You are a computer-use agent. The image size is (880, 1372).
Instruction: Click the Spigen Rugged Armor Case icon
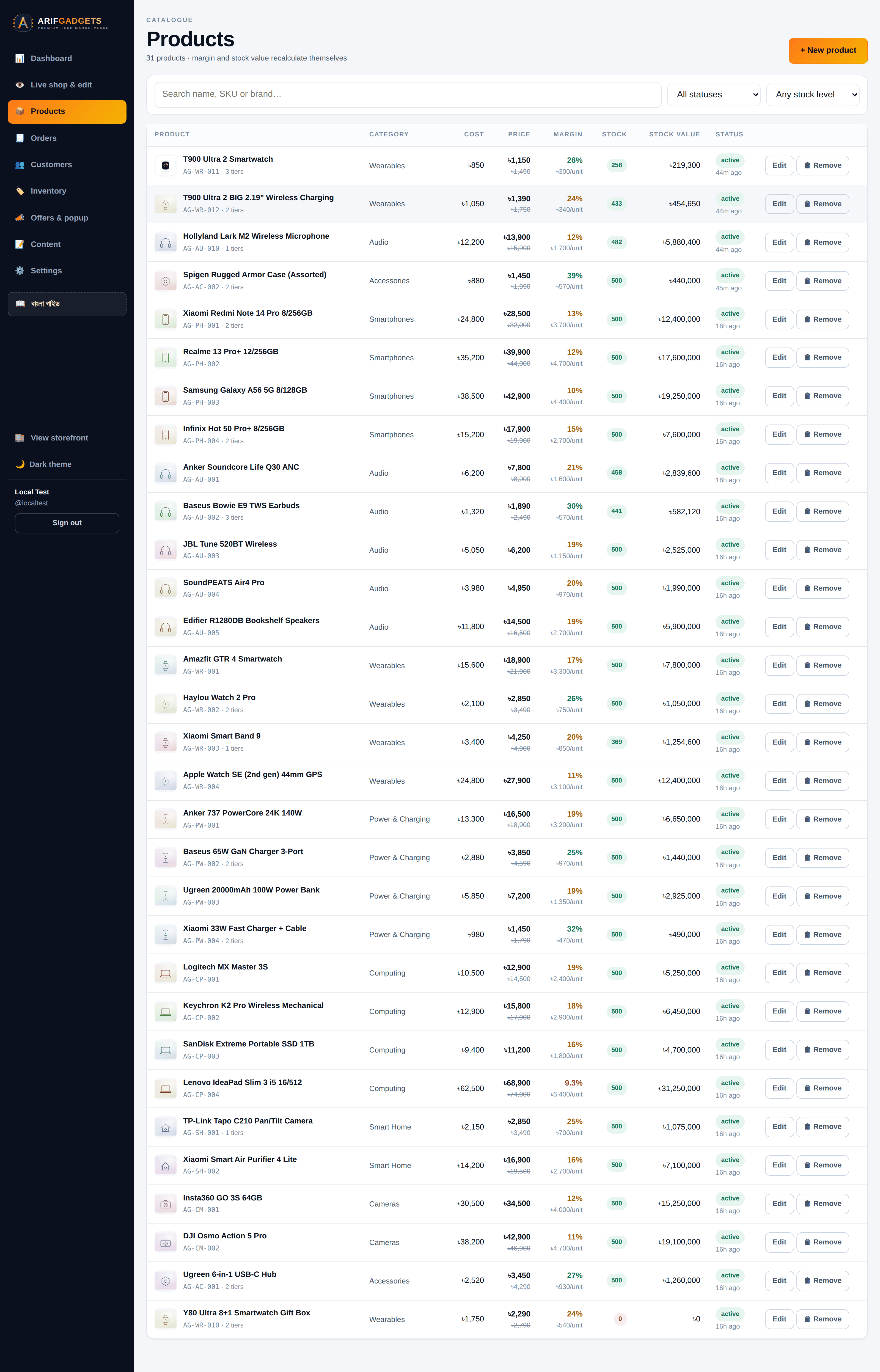[x=165, y=281]
